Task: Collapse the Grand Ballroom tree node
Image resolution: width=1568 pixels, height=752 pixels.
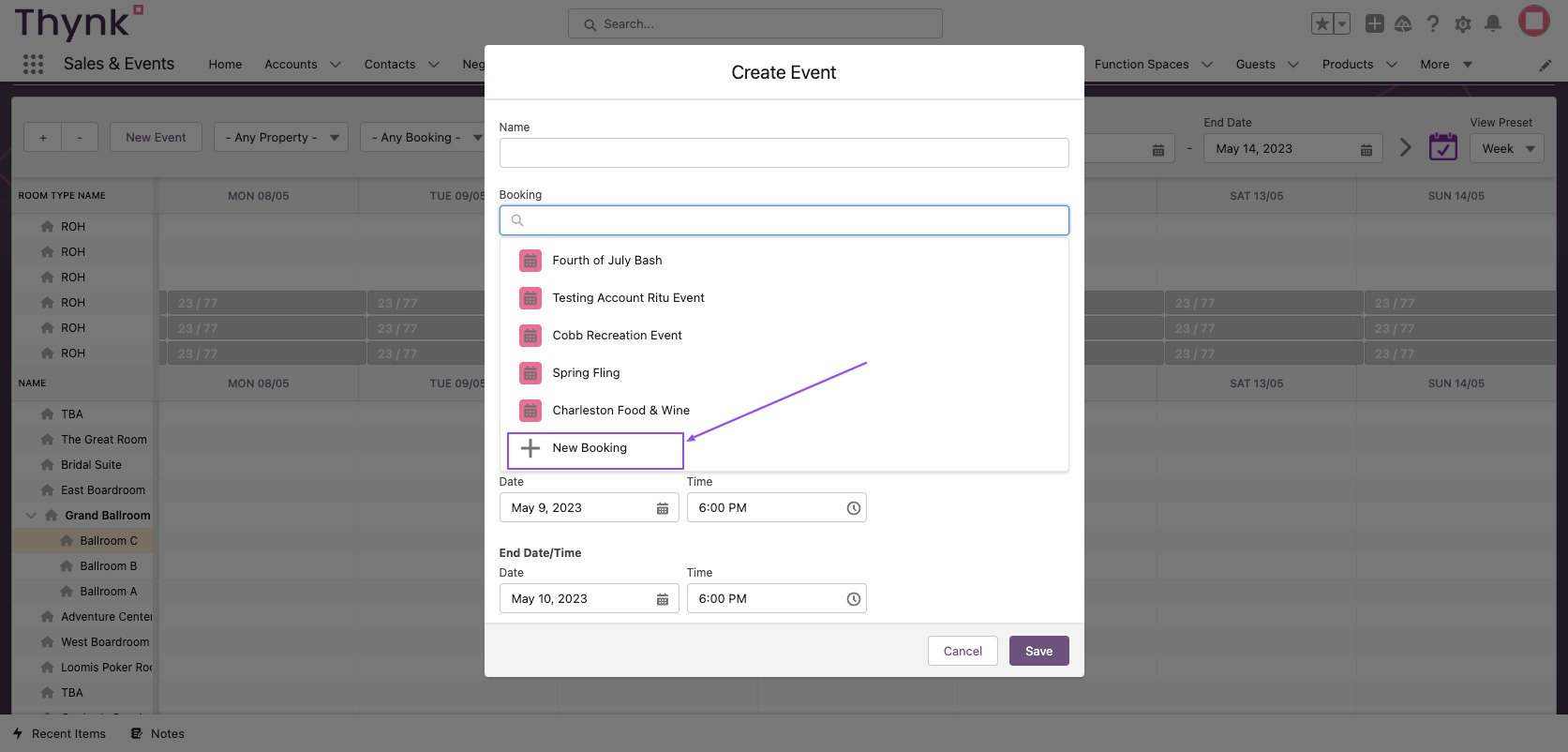Action: pos(31,516)
